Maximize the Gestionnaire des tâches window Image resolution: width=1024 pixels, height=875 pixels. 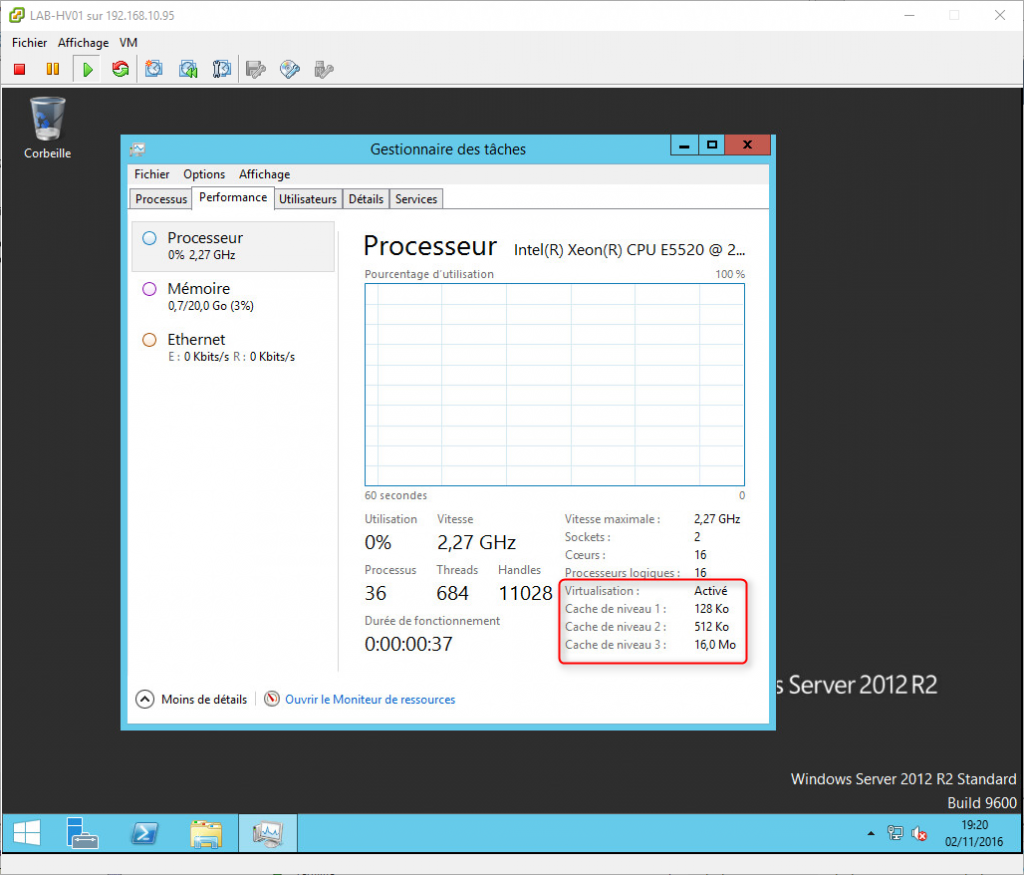pyautogui.click(x=712, y=145)
